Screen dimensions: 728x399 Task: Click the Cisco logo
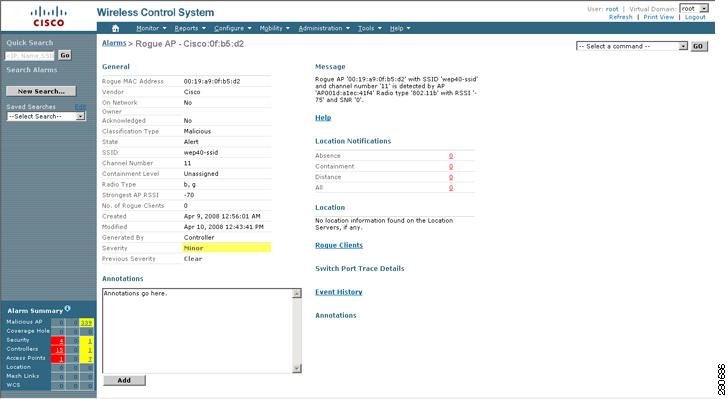tap(49, 16)
